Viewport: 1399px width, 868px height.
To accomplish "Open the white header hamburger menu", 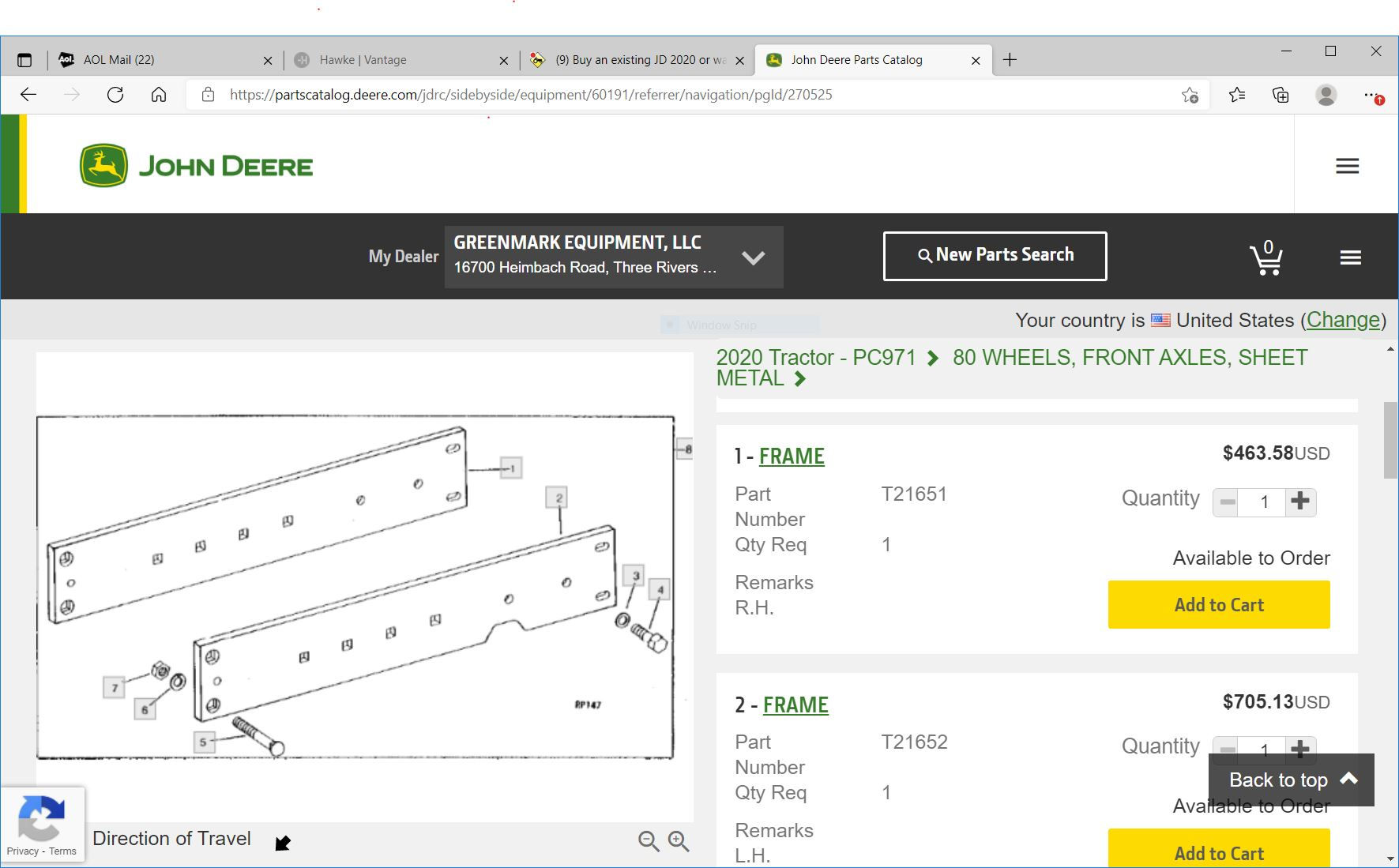I will [1347, 166].
